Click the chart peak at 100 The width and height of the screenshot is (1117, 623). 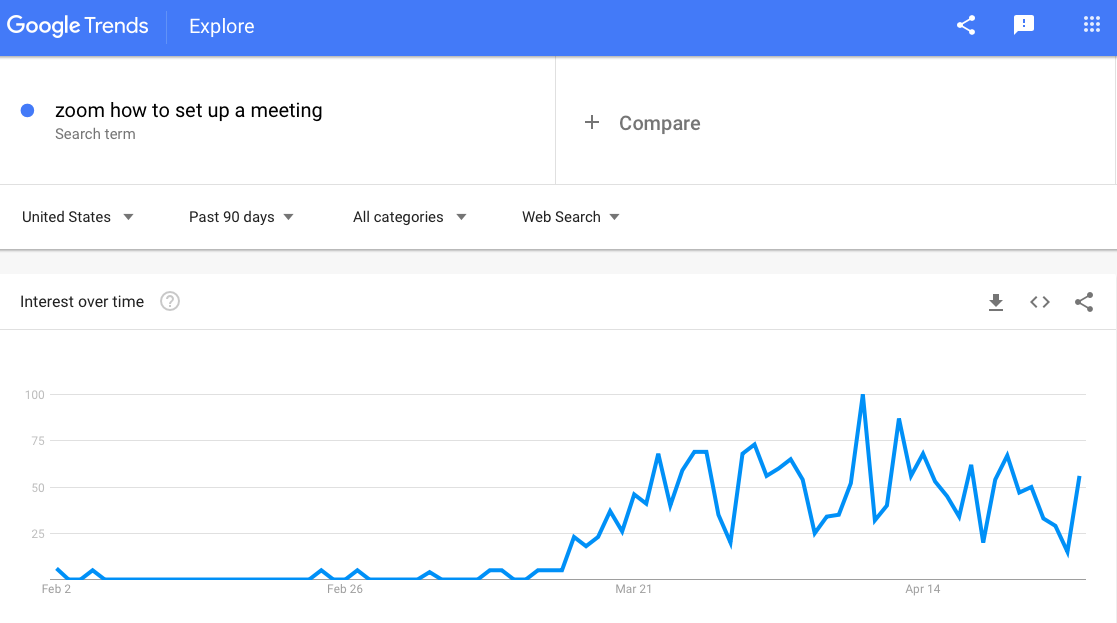[862, 396]
